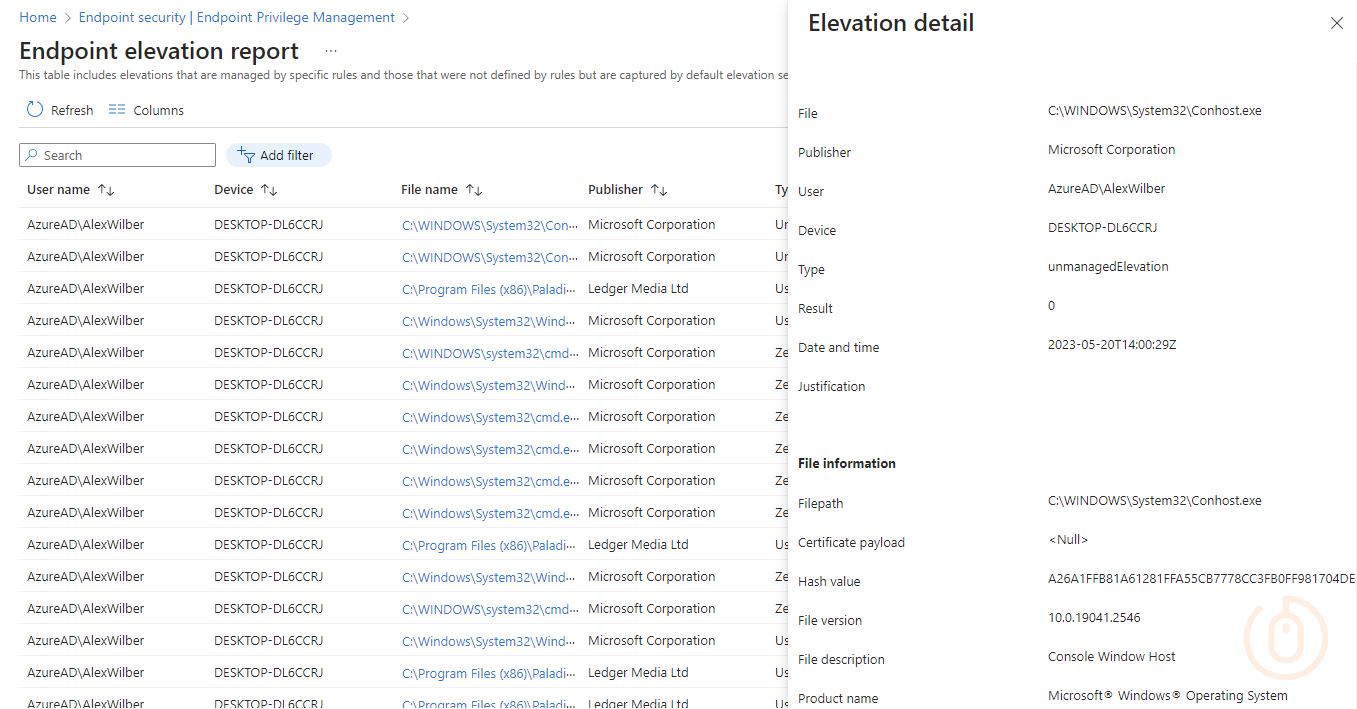Open the first Paladi… Program Files (x86) link

(489, 290)
